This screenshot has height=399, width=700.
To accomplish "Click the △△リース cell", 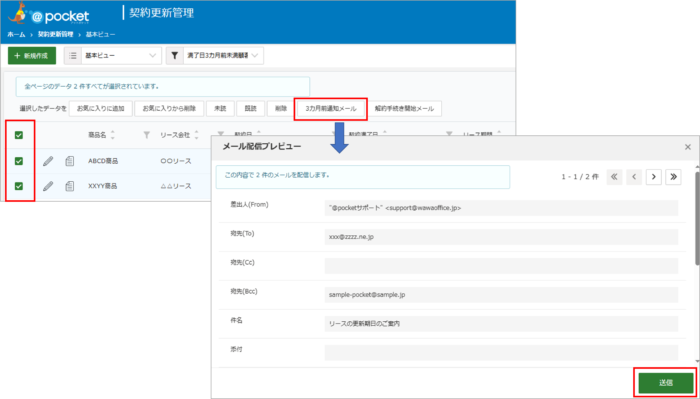I will click(x=176, y=186).
